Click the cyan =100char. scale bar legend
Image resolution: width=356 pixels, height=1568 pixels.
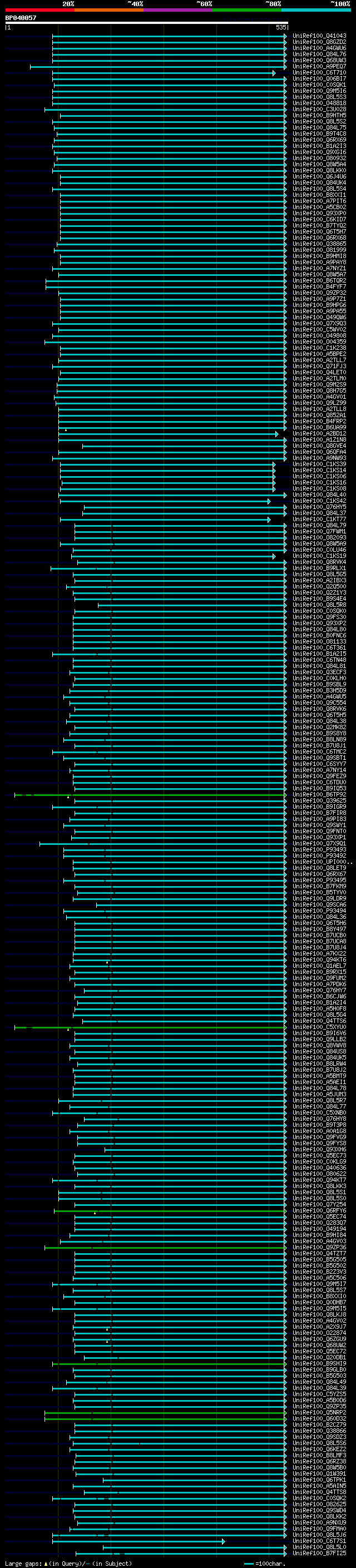(265, 1564)
